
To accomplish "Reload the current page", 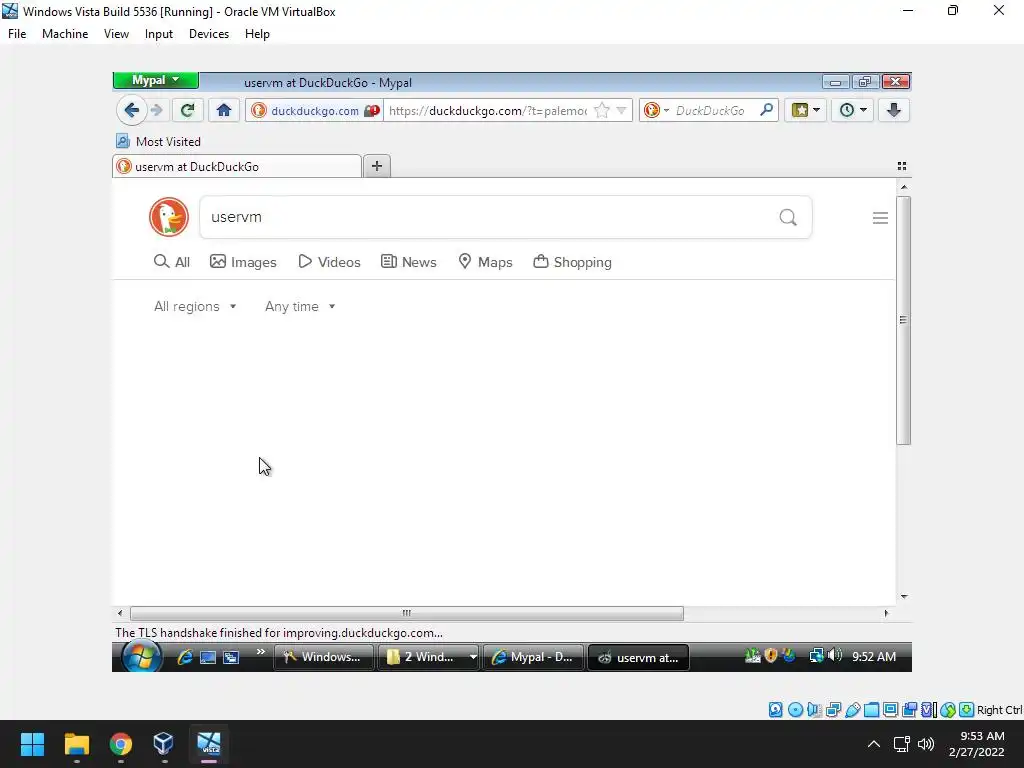I will pos(187,110).
